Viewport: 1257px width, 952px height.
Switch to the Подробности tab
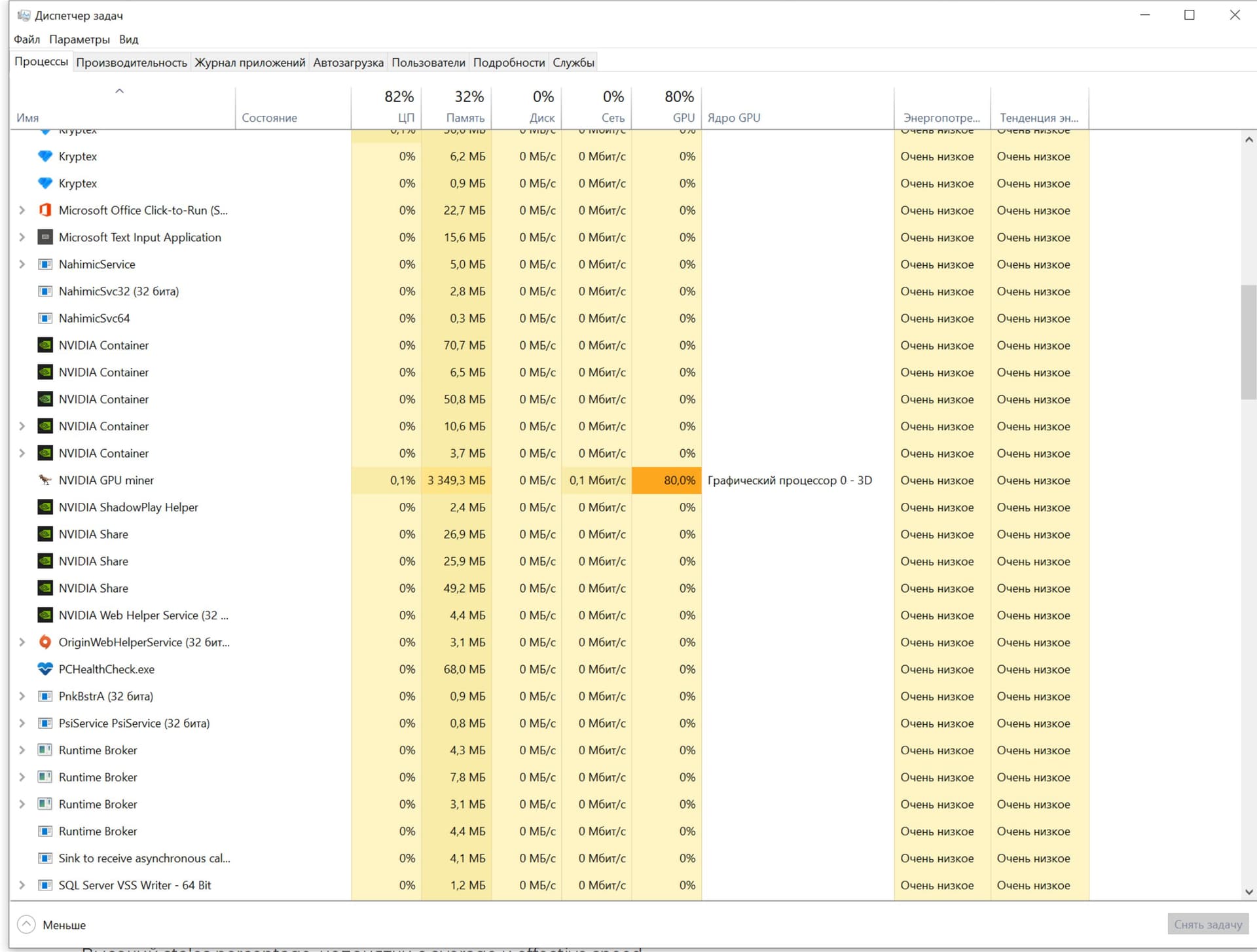509,62
